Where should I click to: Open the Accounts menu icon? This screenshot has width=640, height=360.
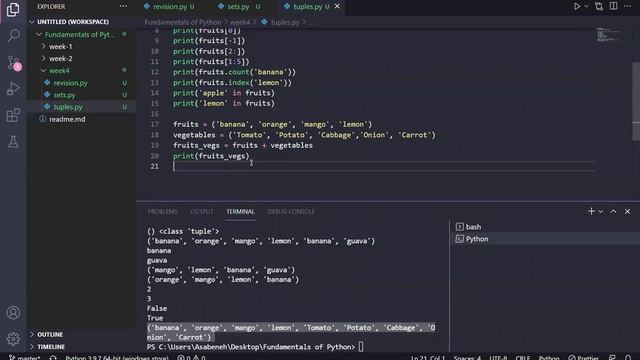pyautogui.click(x=13, y=313)
